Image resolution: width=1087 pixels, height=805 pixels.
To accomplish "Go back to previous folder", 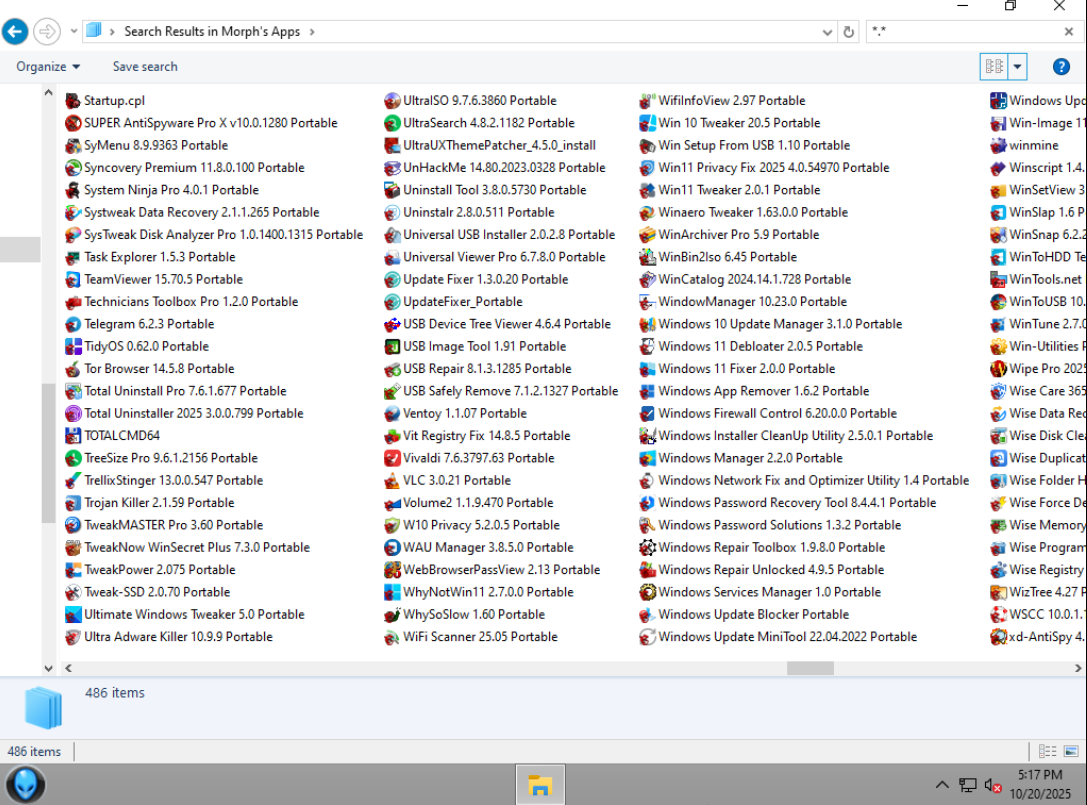I will pos(15,31).
